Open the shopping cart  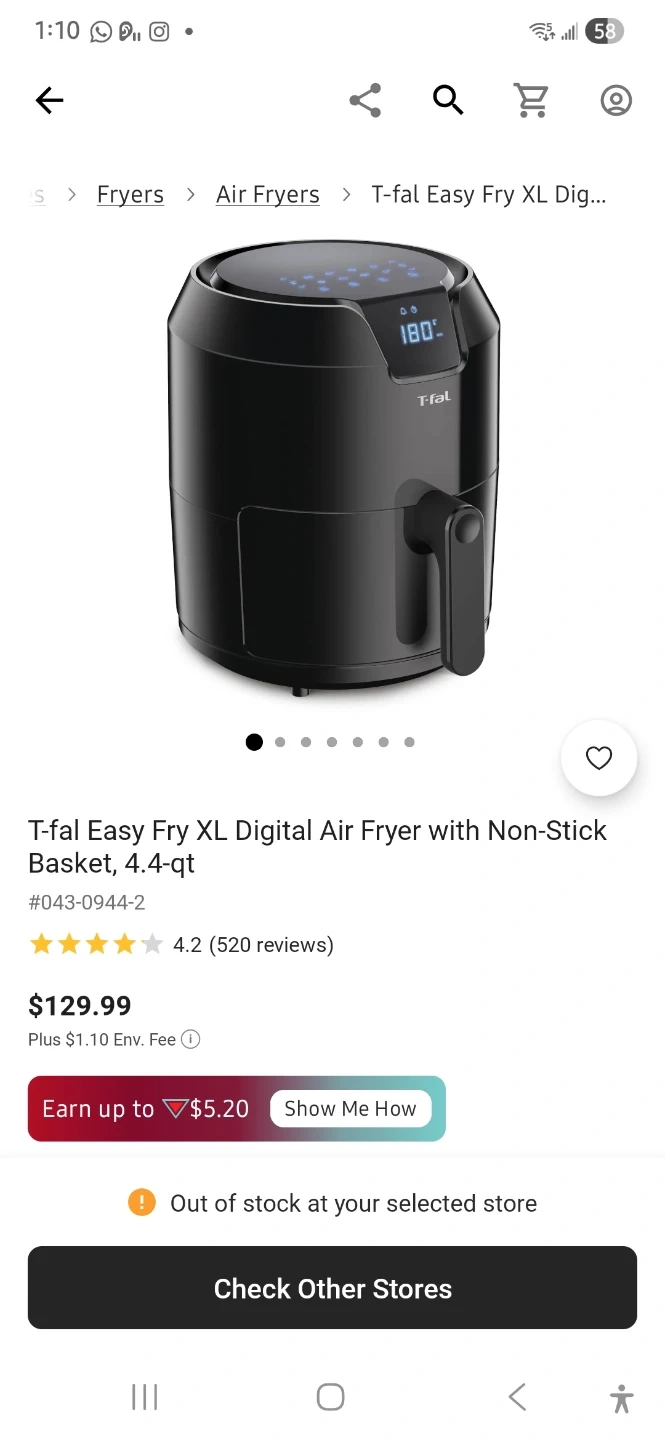(531, 100)
